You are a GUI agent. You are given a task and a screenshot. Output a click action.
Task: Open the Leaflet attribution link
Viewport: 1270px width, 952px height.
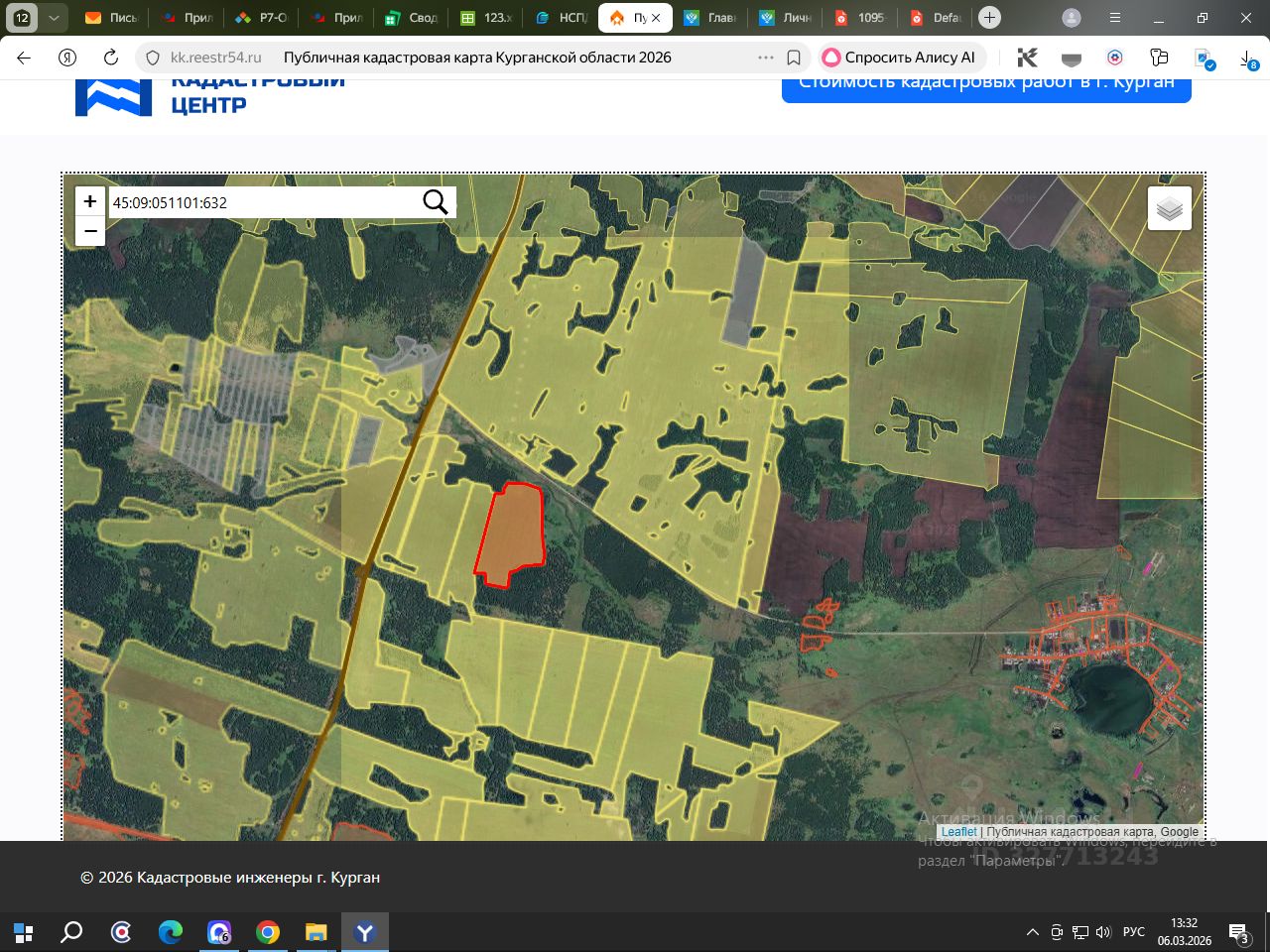pos(958,832)
